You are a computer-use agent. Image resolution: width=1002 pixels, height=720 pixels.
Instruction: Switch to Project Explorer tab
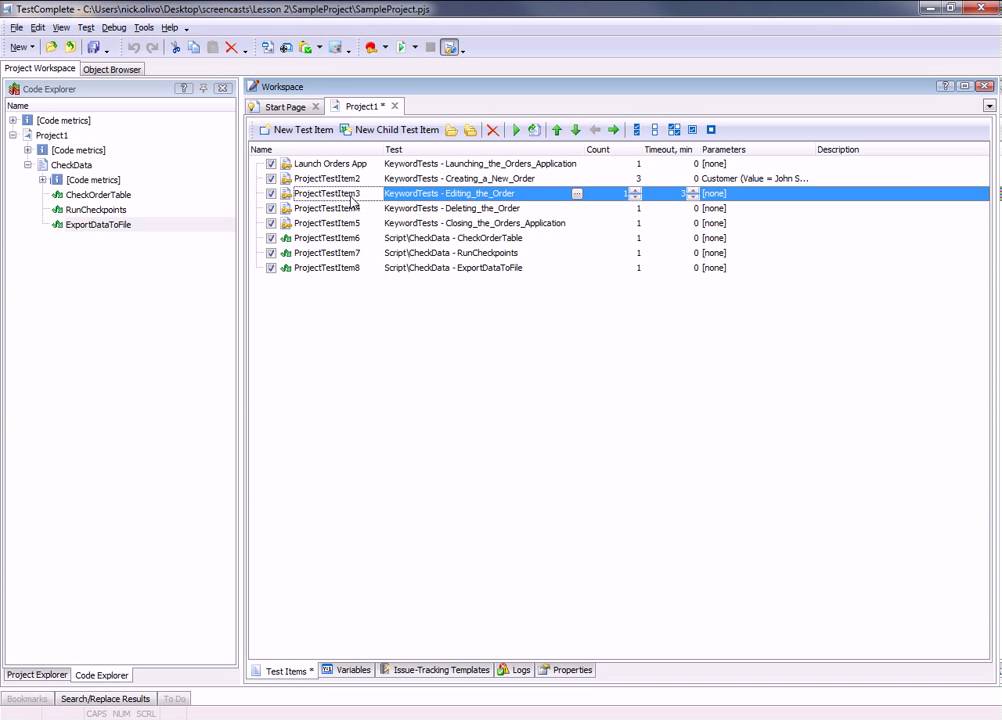pyautogui.click(x=36, y=675)
